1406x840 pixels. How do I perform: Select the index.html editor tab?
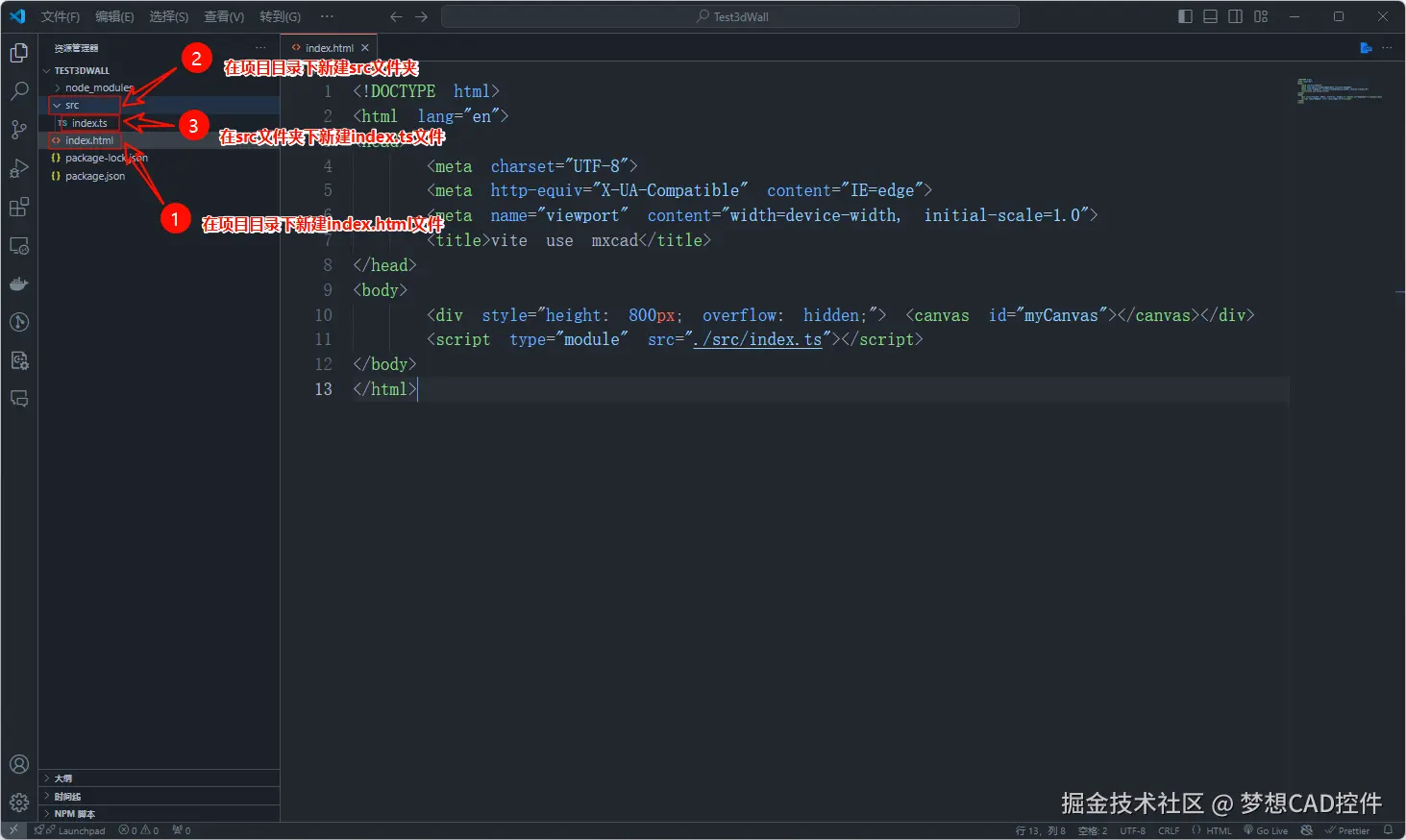pyautogui.click(x=329, y=48)
